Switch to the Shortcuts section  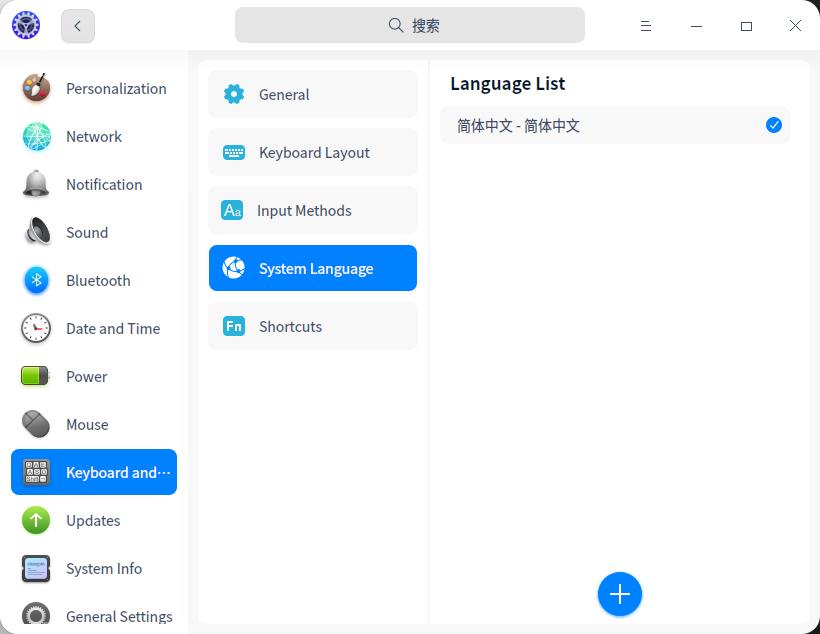click(x=290, y=326)
